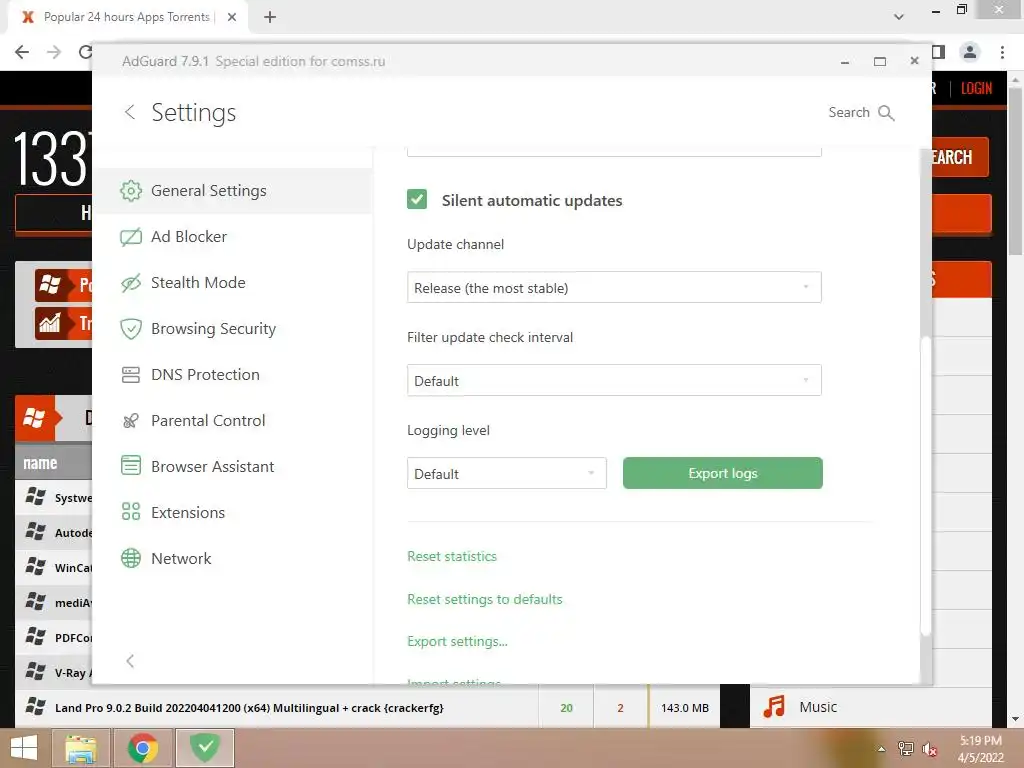Click Land Pro 9.0.2 torrent row title
1024x768 pixels.
(249, 708)
